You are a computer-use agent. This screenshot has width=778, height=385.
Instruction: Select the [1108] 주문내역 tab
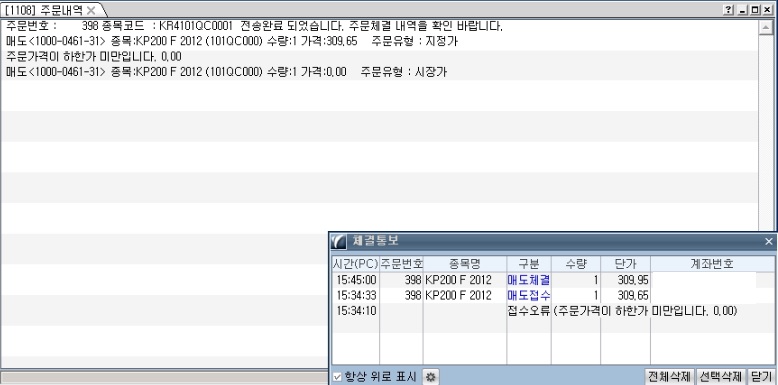[x=44, y=10]
